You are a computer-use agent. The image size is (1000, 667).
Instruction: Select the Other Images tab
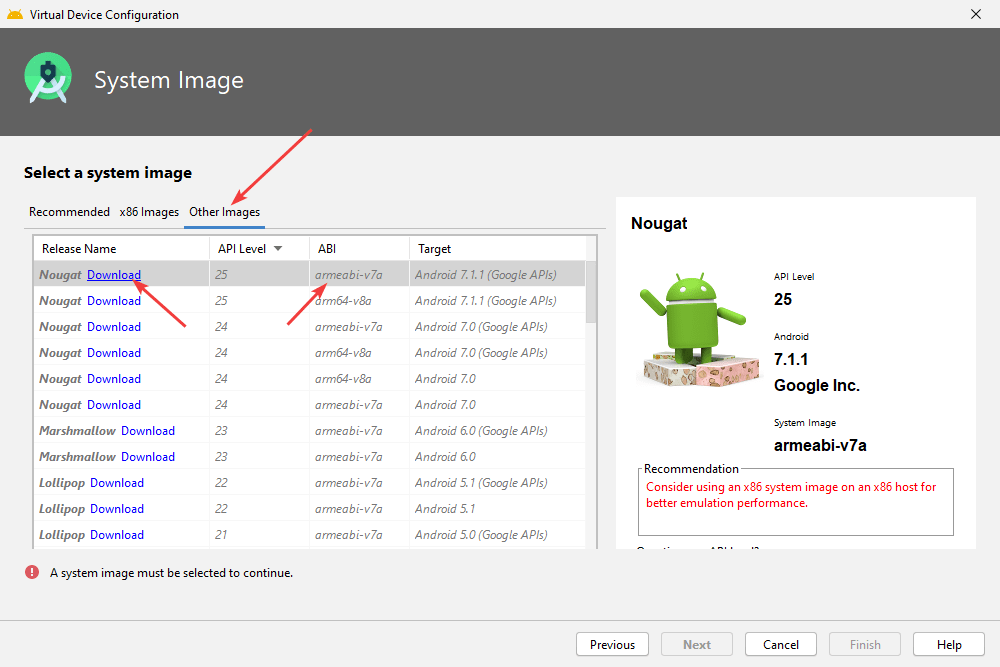pos(224,212)
